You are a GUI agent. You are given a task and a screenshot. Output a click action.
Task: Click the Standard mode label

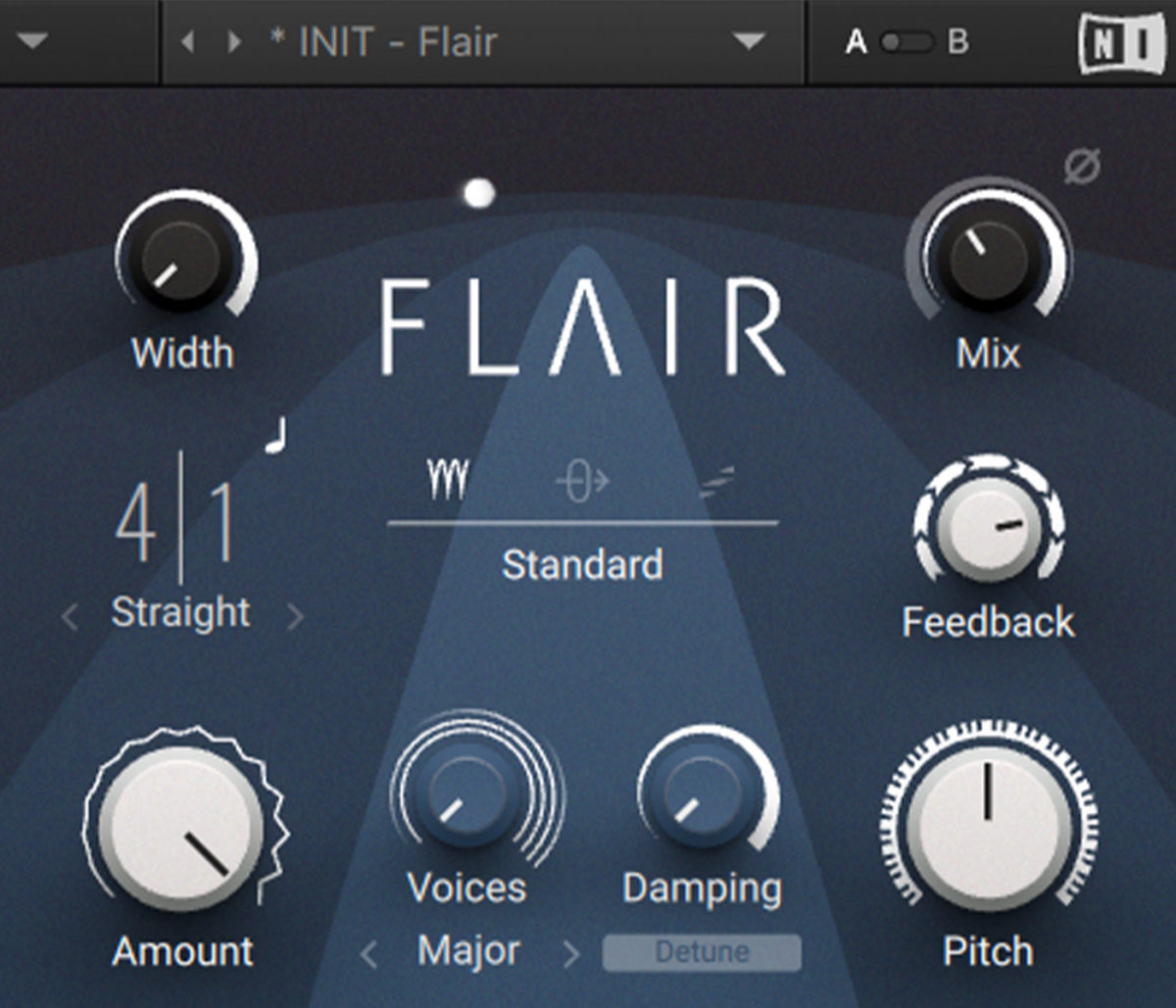tap(582, 565)
